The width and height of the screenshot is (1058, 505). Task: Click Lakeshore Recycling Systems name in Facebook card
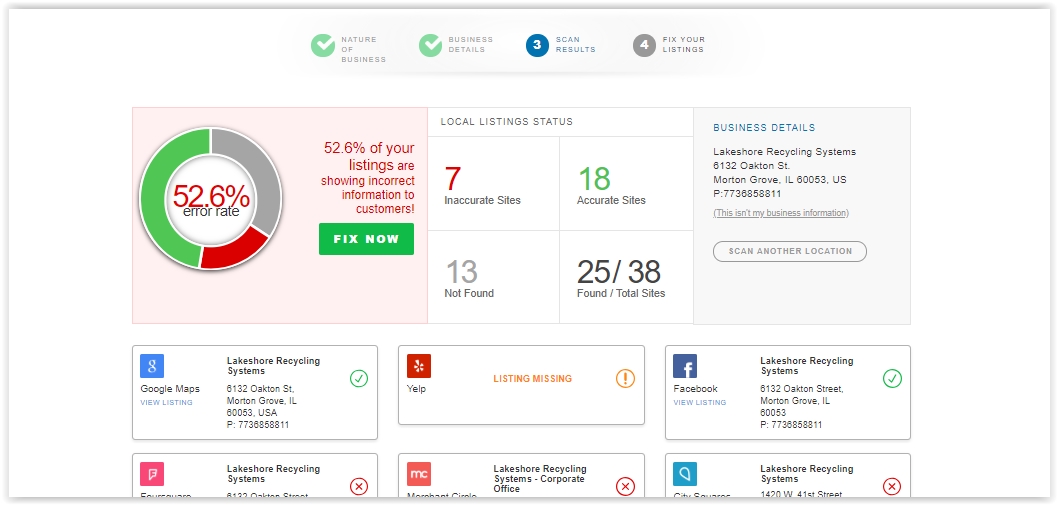[x=806, y=366]
